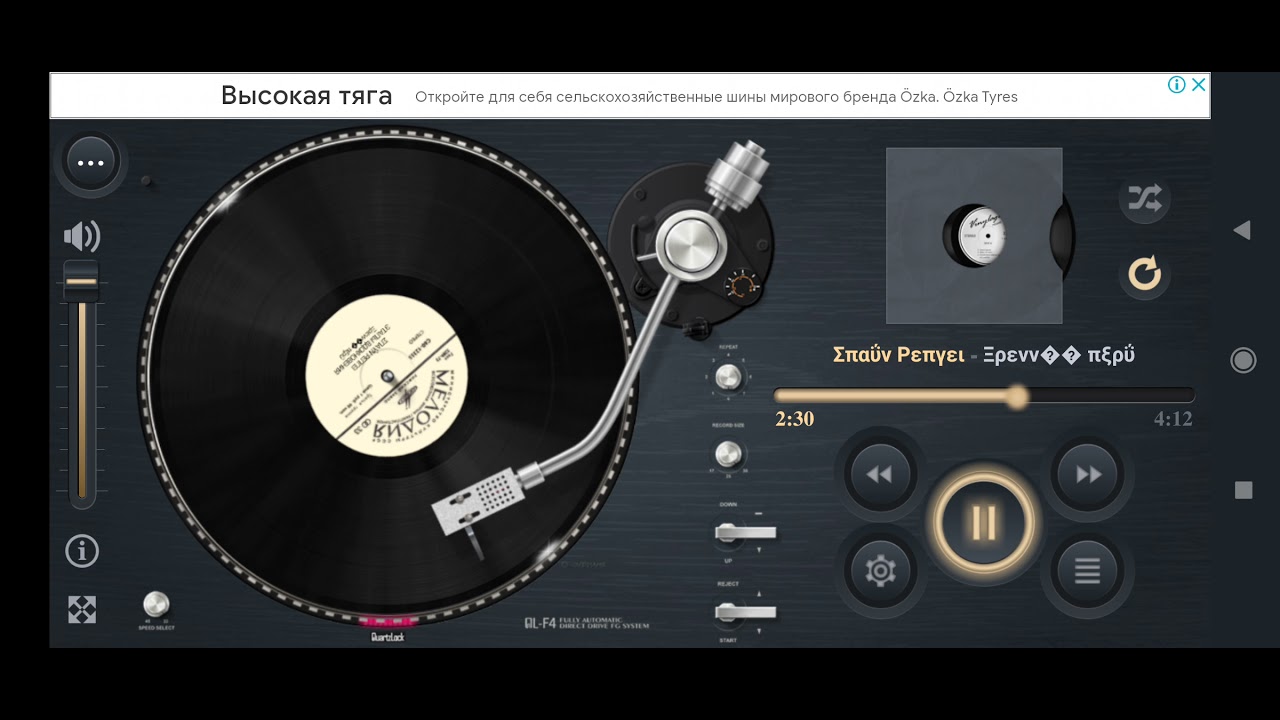Screen dimensions: 1280x720
Task: Click the anti-skate dial near the tonearm
Action: pyautogui.click(x=741, y=285)
